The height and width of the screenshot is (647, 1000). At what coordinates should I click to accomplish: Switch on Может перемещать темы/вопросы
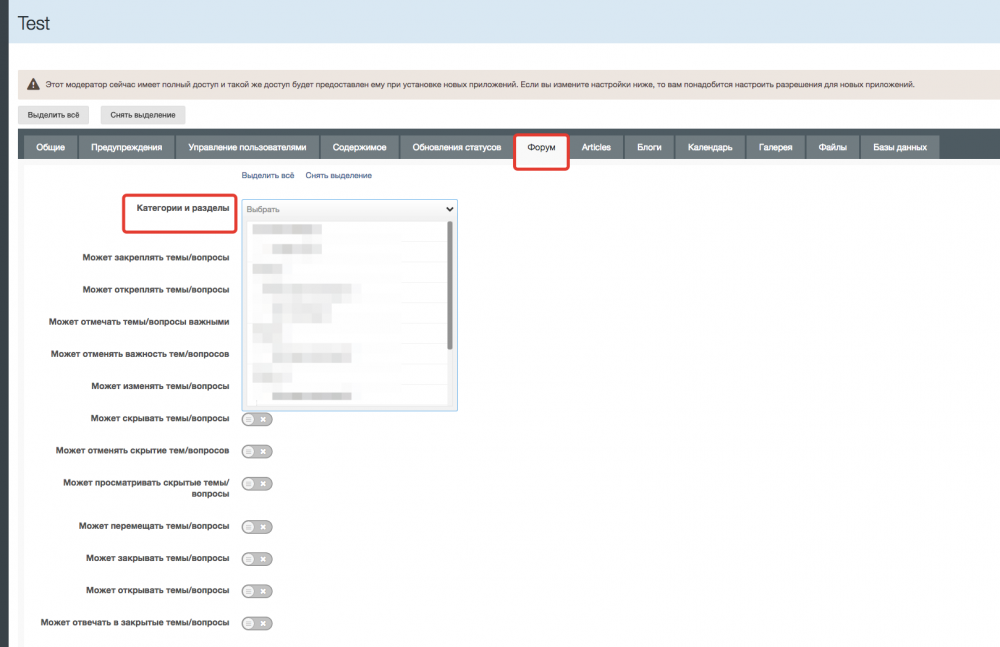[x=257, y=526]
